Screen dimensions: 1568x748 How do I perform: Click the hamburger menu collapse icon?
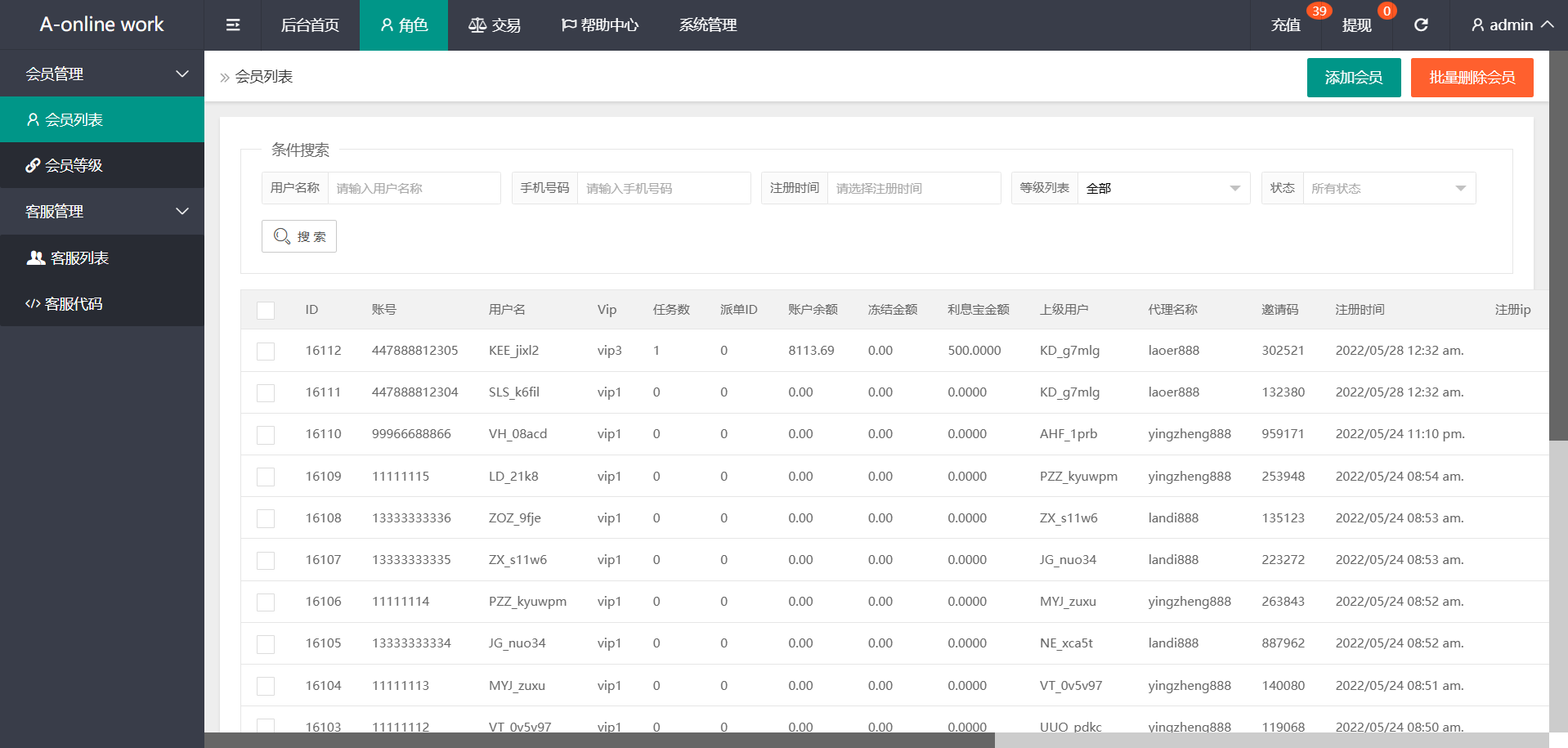233,25
